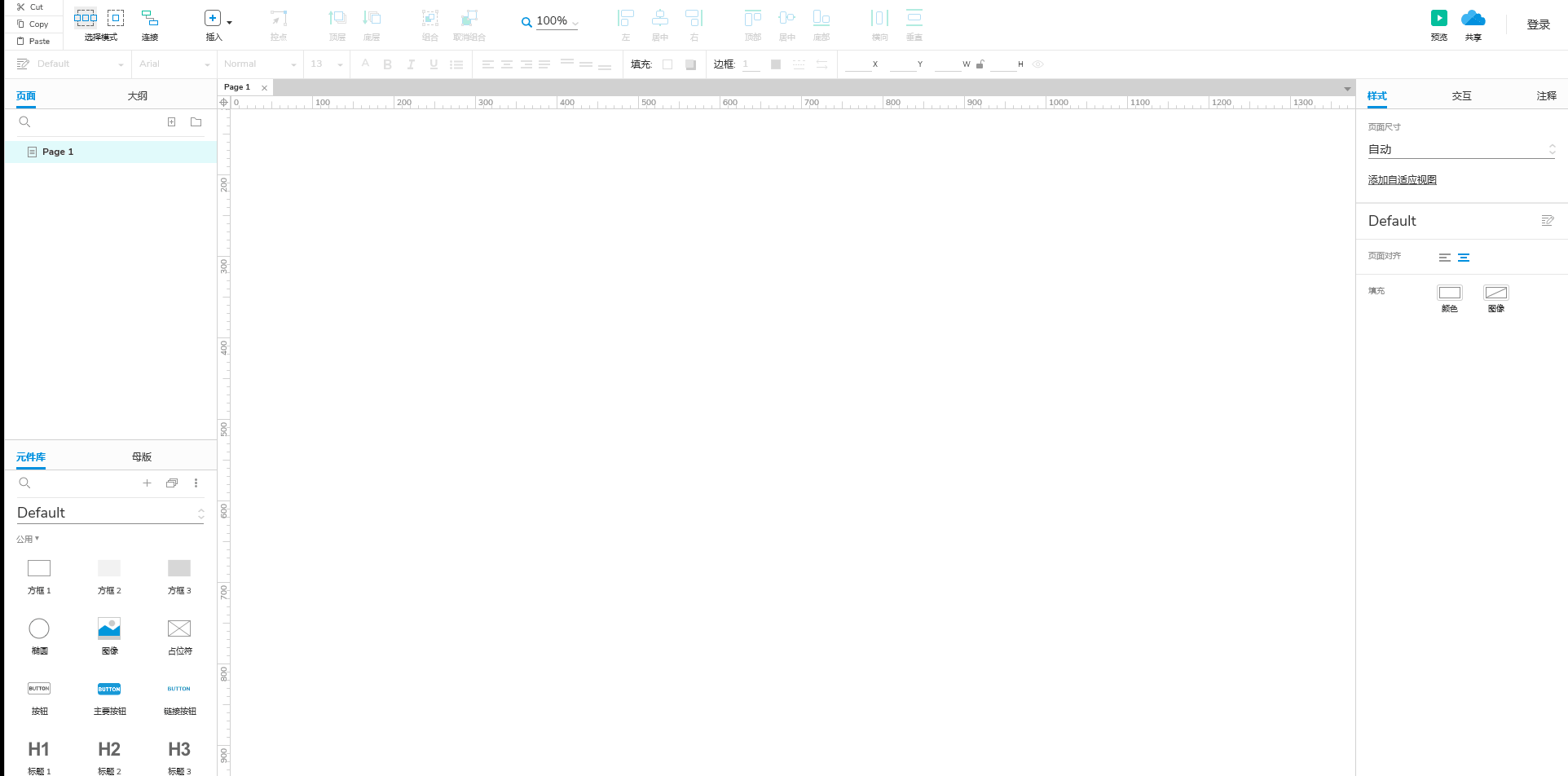Toggle the hidden eye icon in toolbar
The width and height of the screenshot is (1568, 776).
[x=1038, y=64]
